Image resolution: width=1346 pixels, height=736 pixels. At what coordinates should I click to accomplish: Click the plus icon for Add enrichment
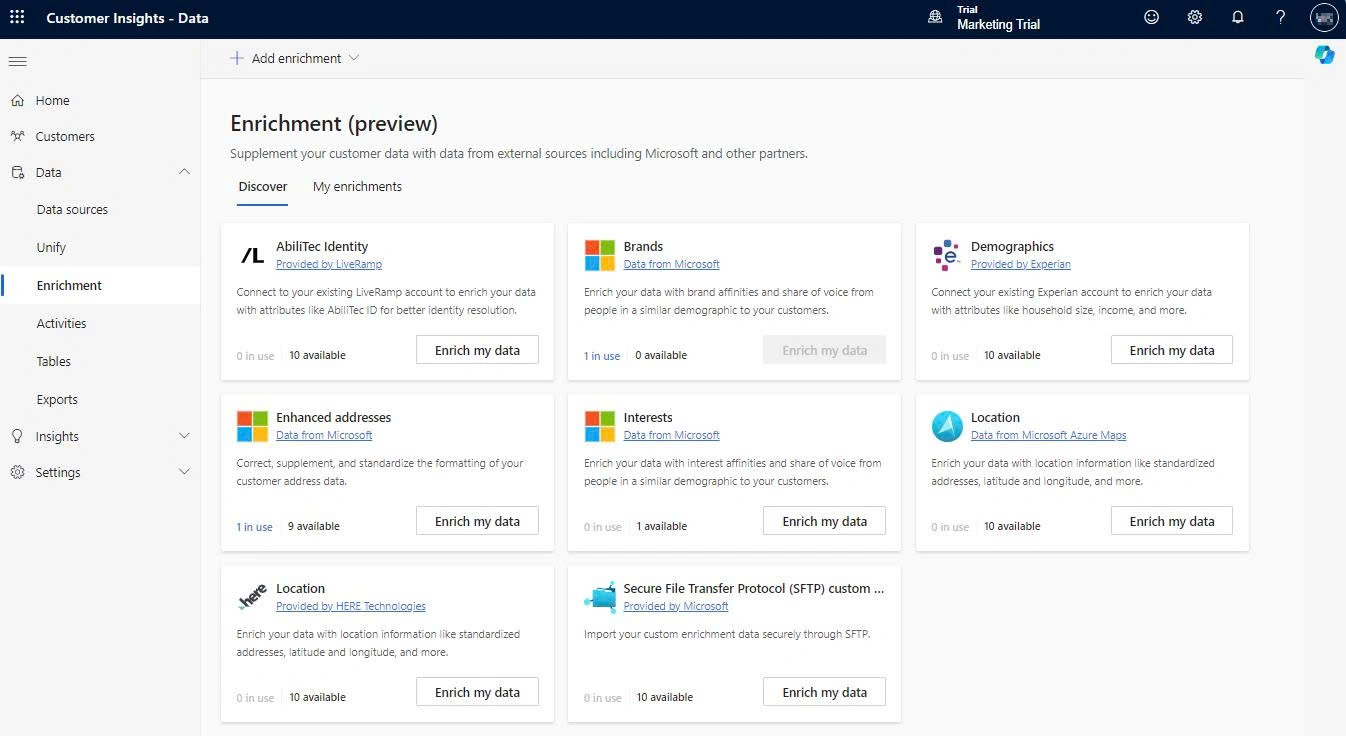[237, 58]
